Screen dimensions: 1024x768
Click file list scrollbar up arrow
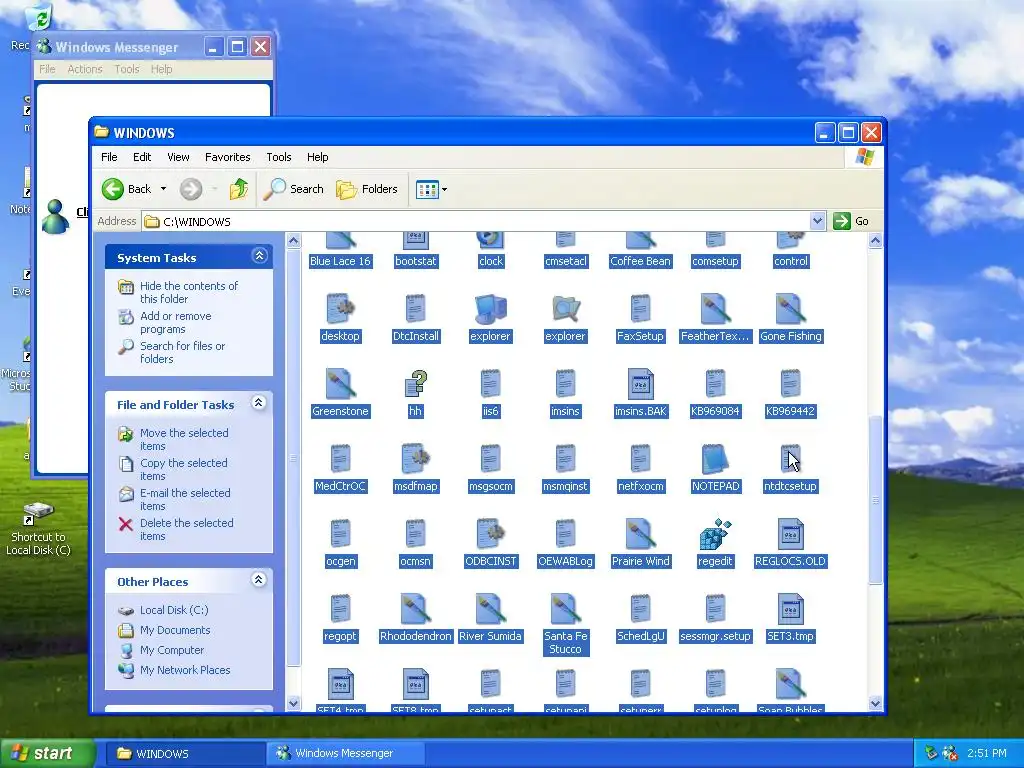tap(875, 241)
